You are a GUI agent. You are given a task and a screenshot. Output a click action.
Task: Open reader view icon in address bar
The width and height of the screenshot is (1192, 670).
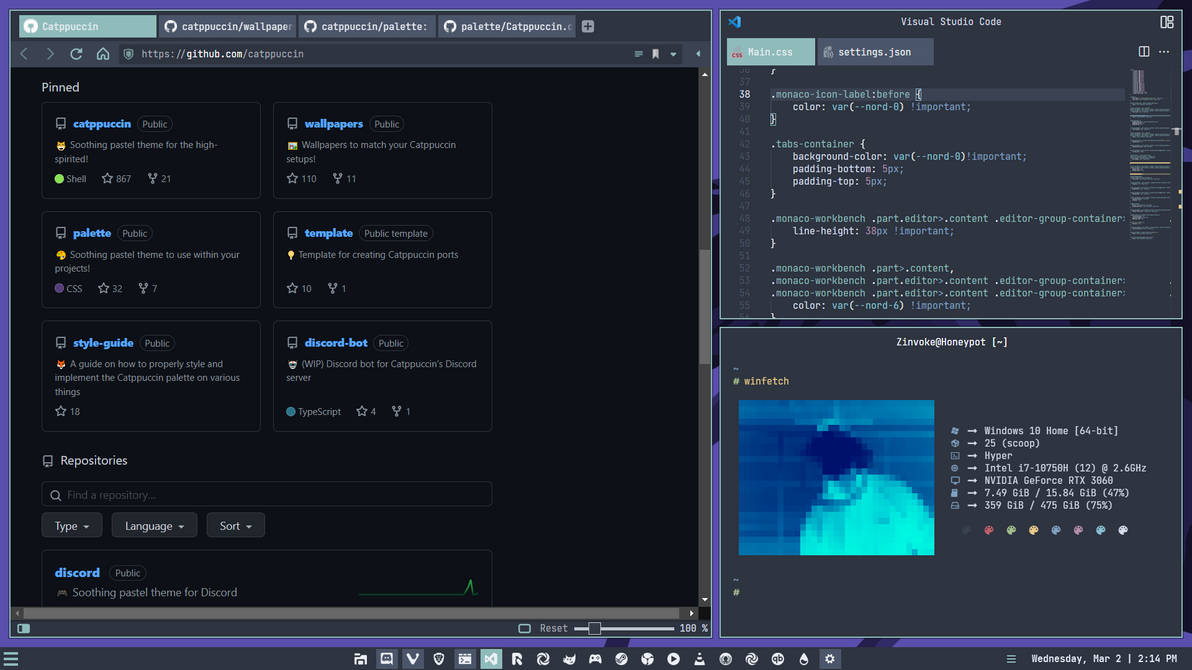pos(639,54)
